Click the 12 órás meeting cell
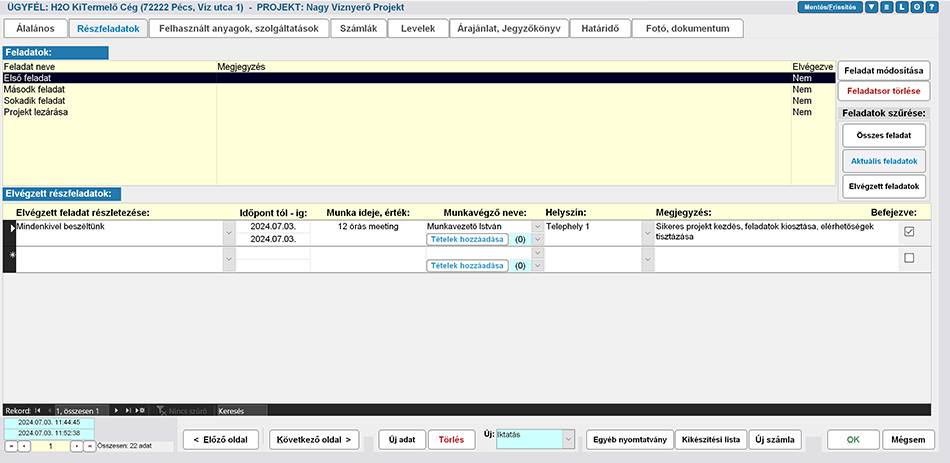This screenshot has width=950, height=463. click(x=368, y=227)
